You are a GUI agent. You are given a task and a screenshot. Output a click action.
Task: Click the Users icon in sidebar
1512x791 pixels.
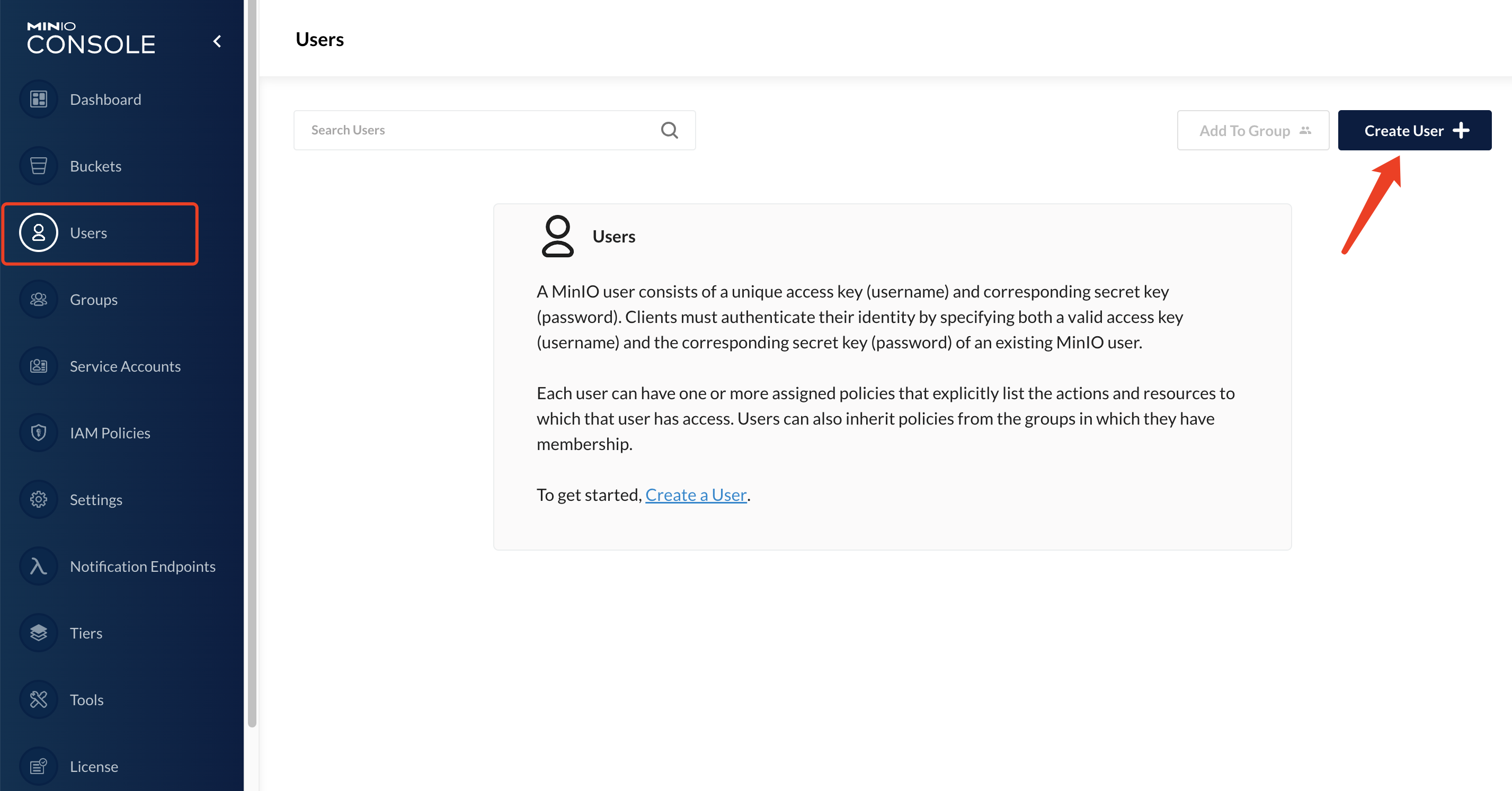(x=37, y=232)
